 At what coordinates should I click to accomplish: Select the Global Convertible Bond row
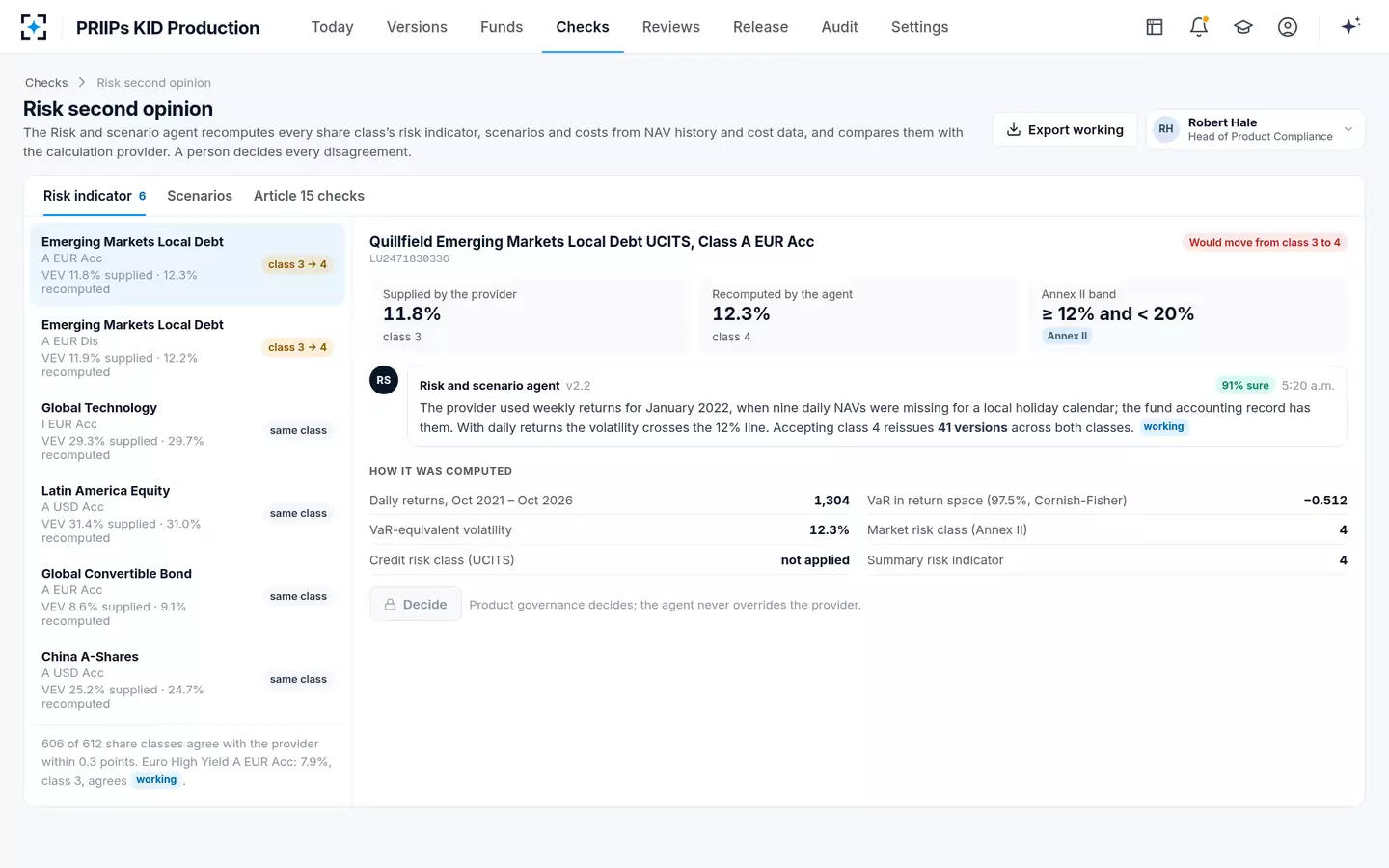pyautogui.click(x=187, y=596)
